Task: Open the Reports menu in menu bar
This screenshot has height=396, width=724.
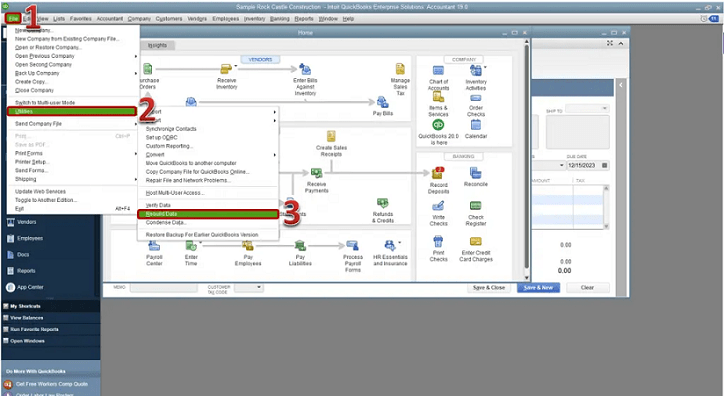Action: [x=304, y=19]
